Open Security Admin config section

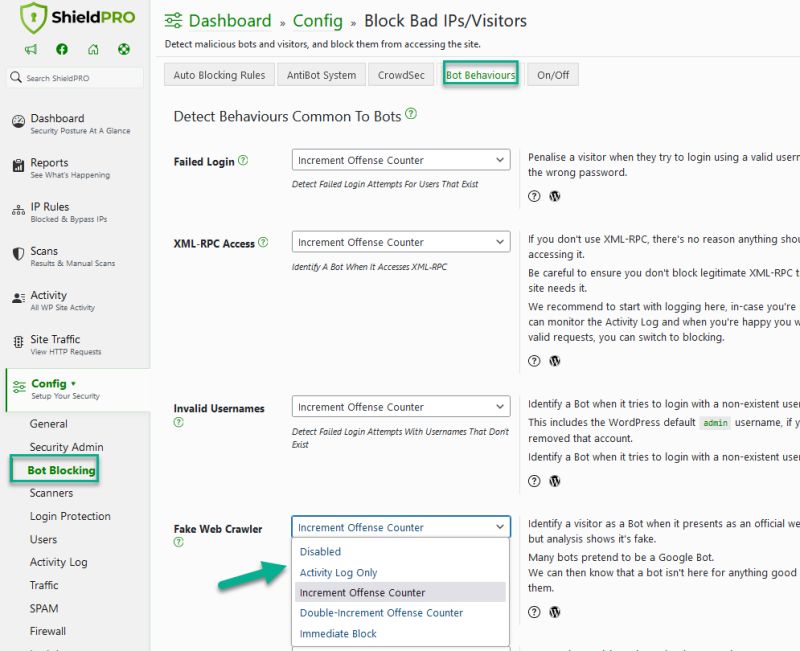pyautogui.click(x=66, y=447)
